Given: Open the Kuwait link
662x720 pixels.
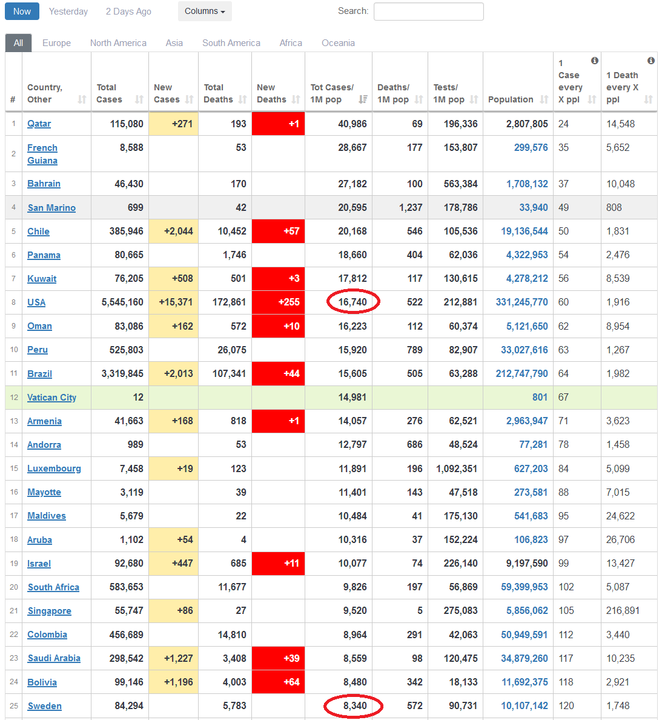Looking at the screenshot, I should click(x=42, y=279).
